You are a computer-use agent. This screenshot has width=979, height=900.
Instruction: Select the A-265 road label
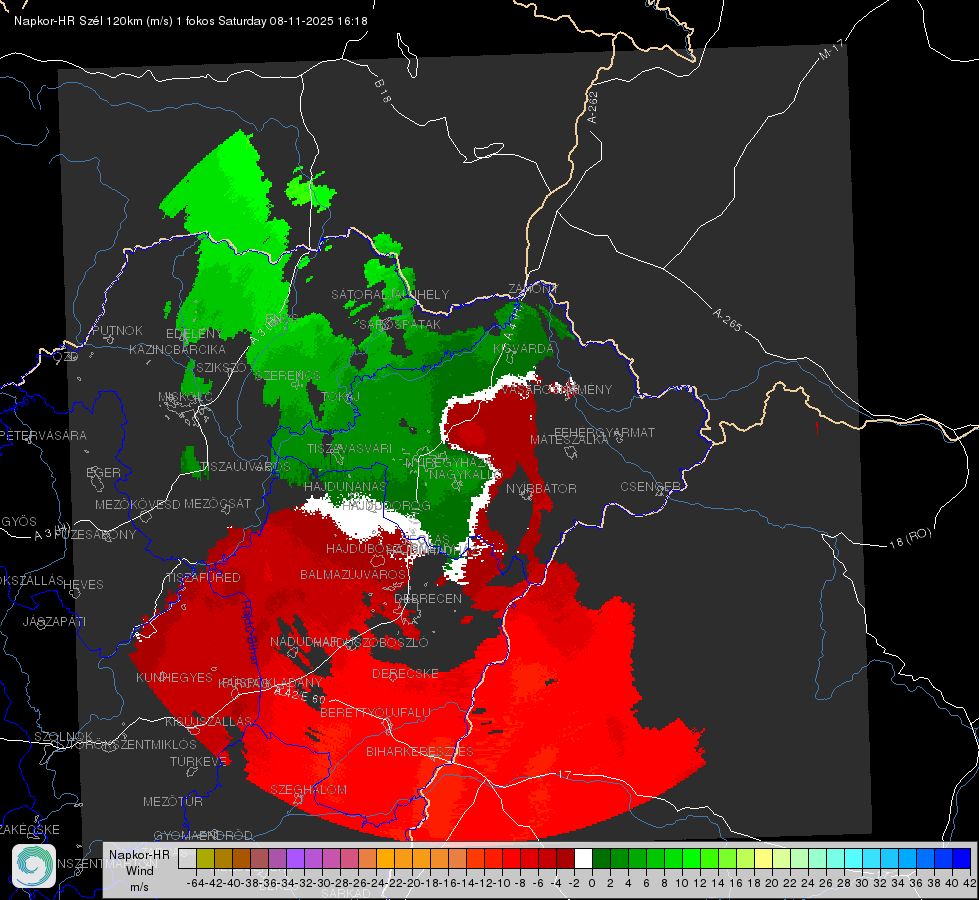pos(727,320)
